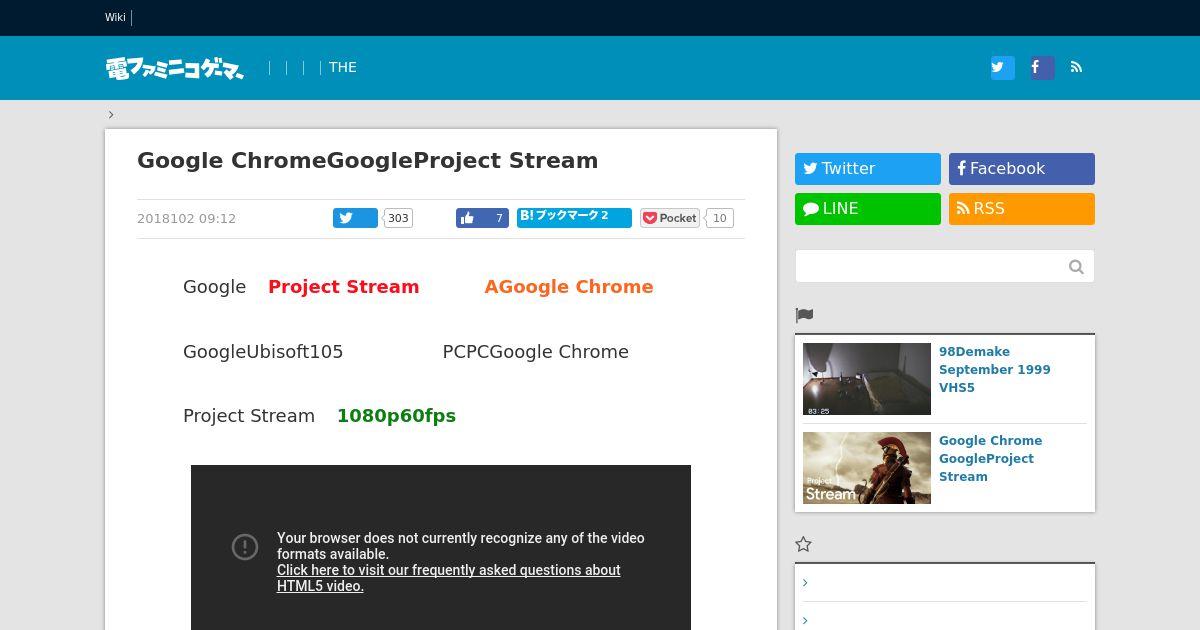Open the header RSS feed icon
The height and width of the screenshot is (630, 1200).
click(1077, 68)
